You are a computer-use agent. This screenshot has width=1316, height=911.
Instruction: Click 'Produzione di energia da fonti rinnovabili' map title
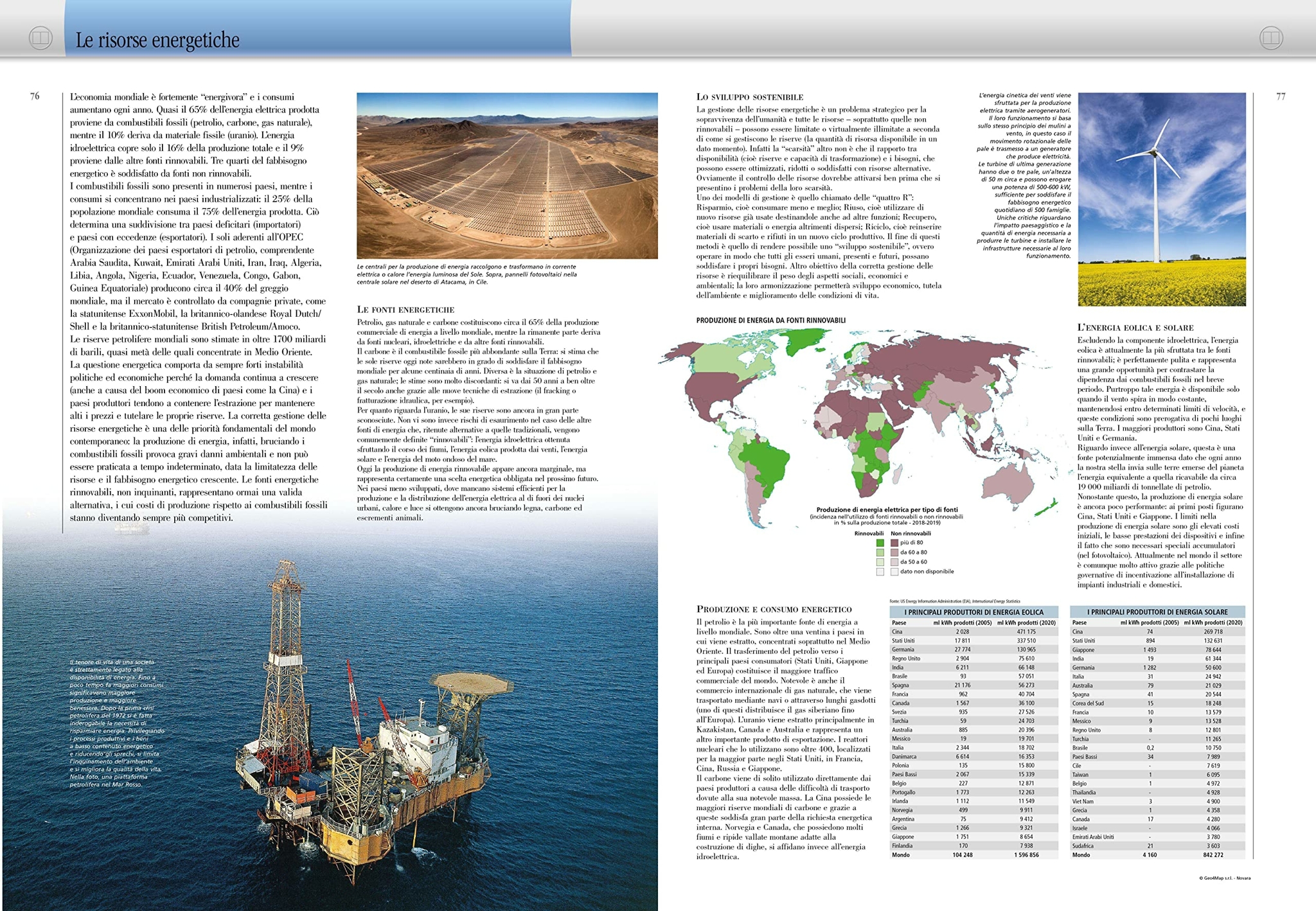click(771, 320)
